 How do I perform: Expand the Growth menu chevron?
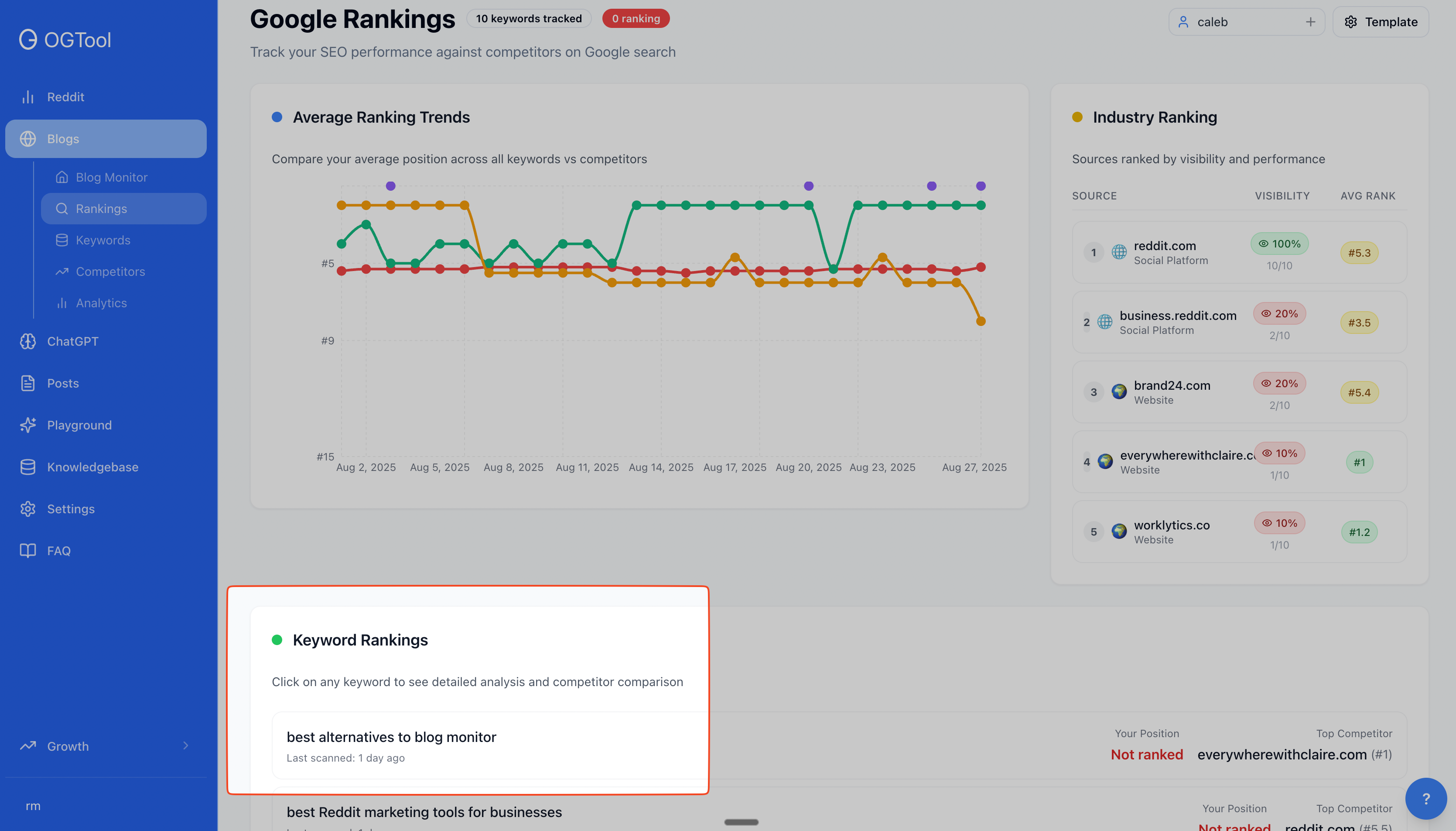186,745
